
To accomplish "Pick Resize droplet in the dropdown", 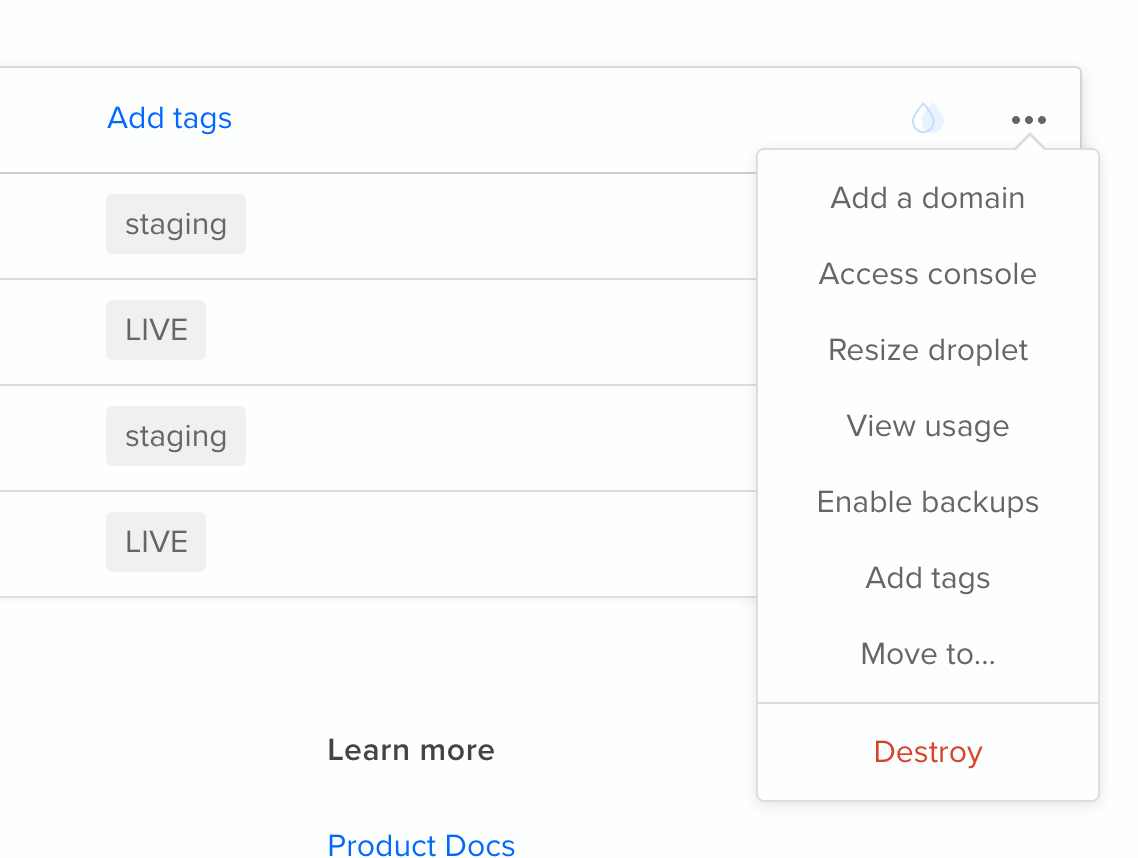I will [x=927, y=350].
